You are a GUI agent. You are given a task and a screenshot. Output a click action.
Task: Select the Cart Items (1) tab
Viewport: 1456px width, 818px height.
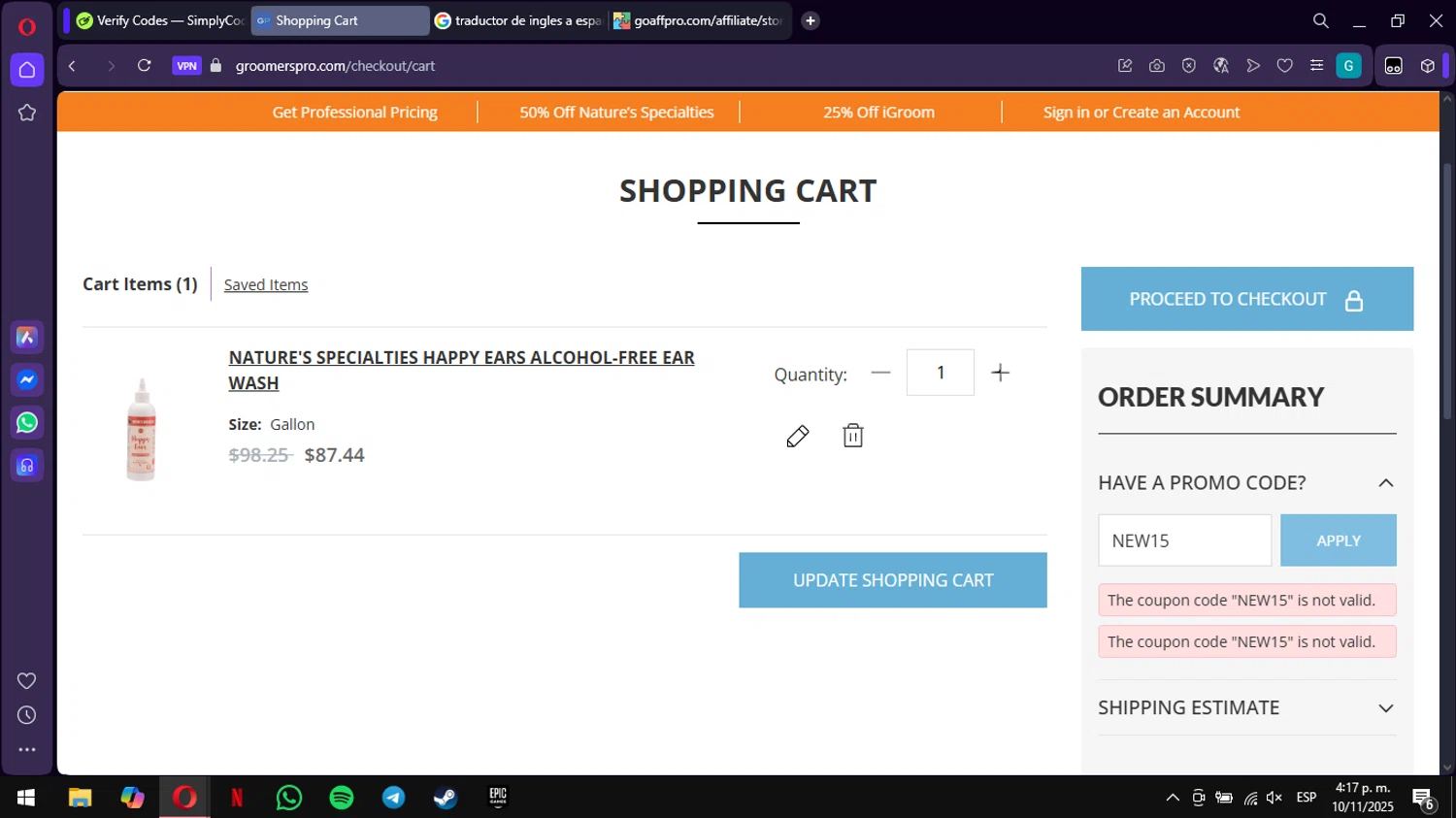tap(140, 284)
